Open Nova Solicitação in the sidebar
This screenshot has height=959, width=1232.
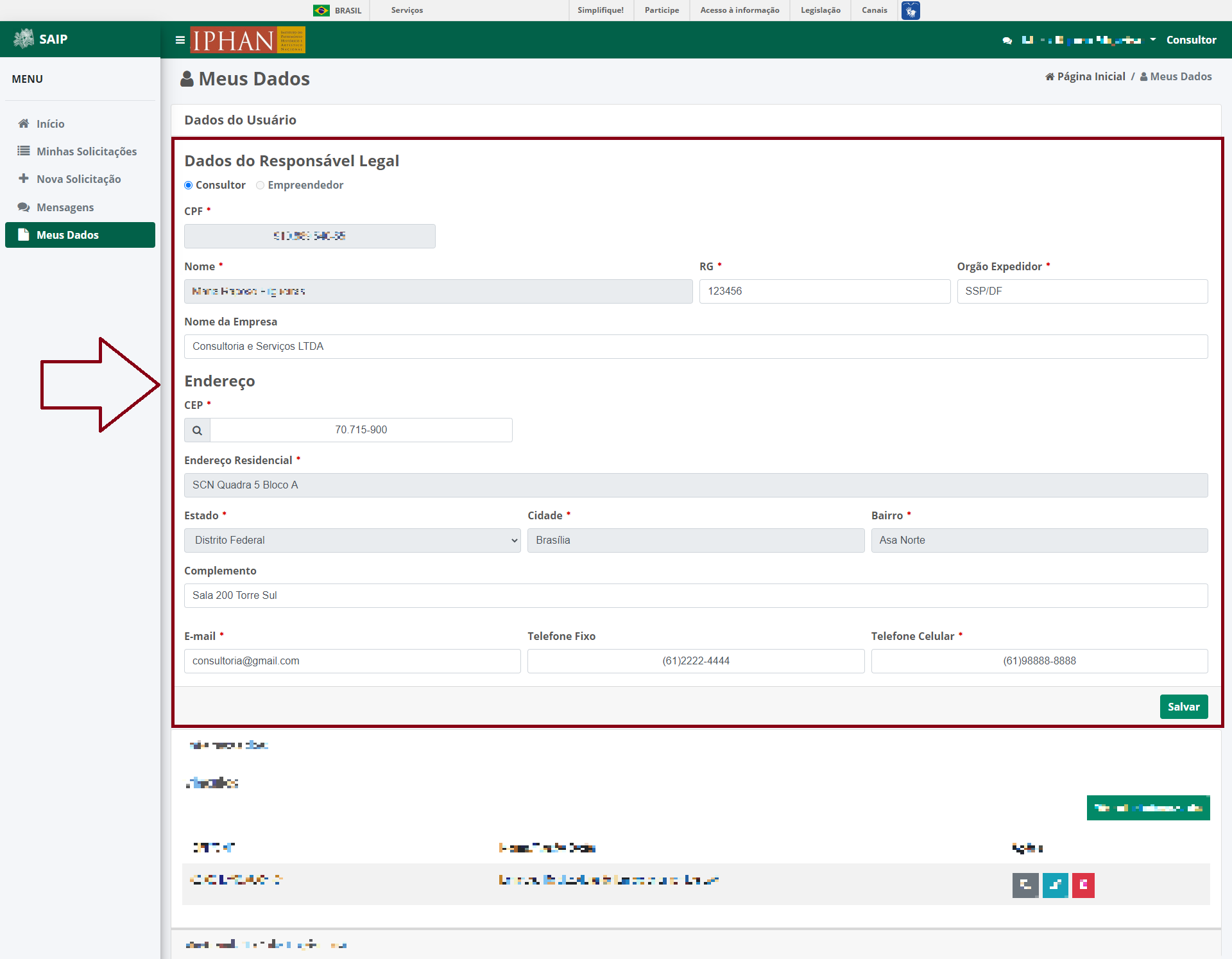coord(80,179)
